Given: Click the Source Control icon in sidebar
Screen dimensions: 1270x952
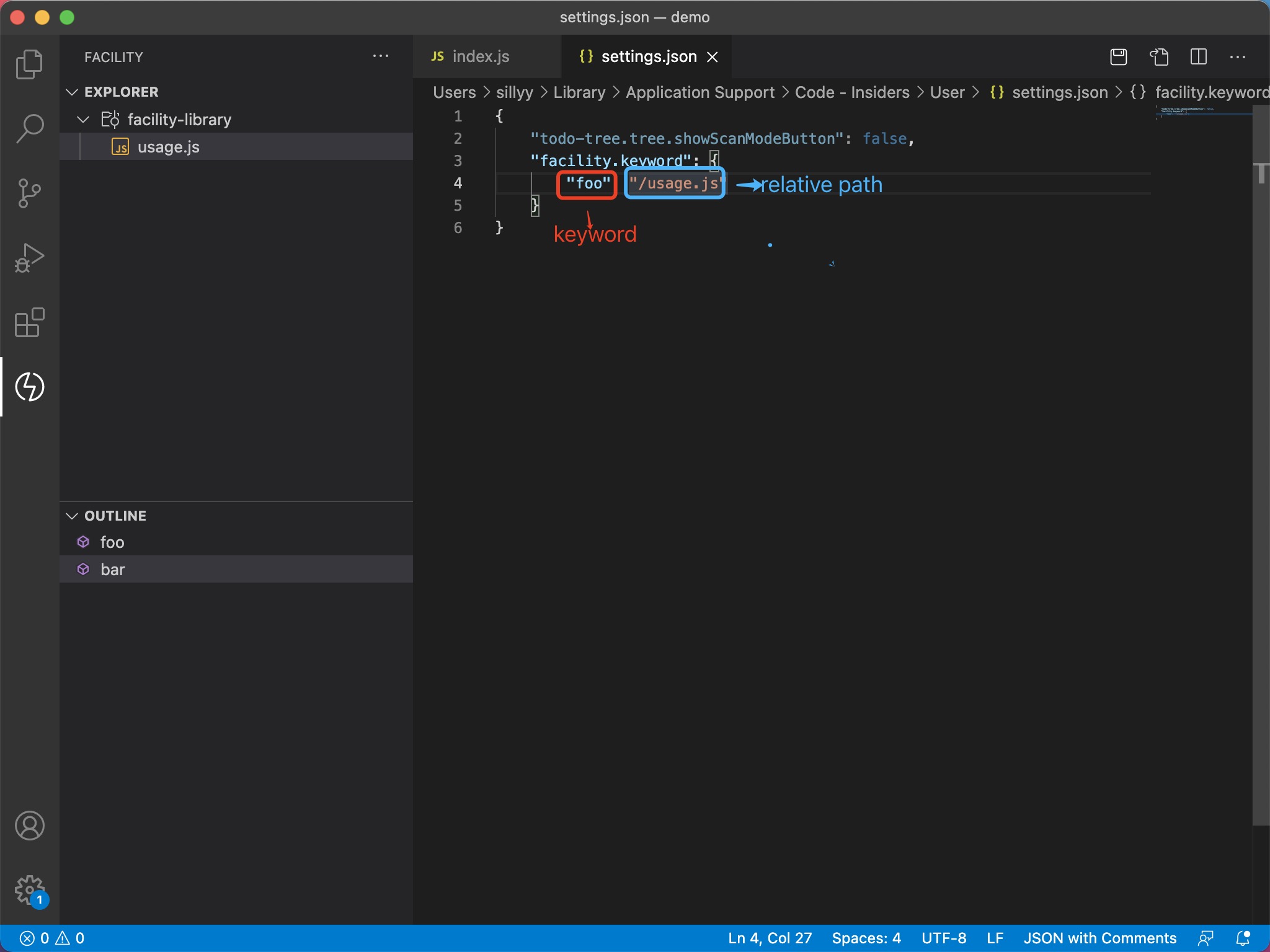Looking at the screenshot, I should click(29, 192).
